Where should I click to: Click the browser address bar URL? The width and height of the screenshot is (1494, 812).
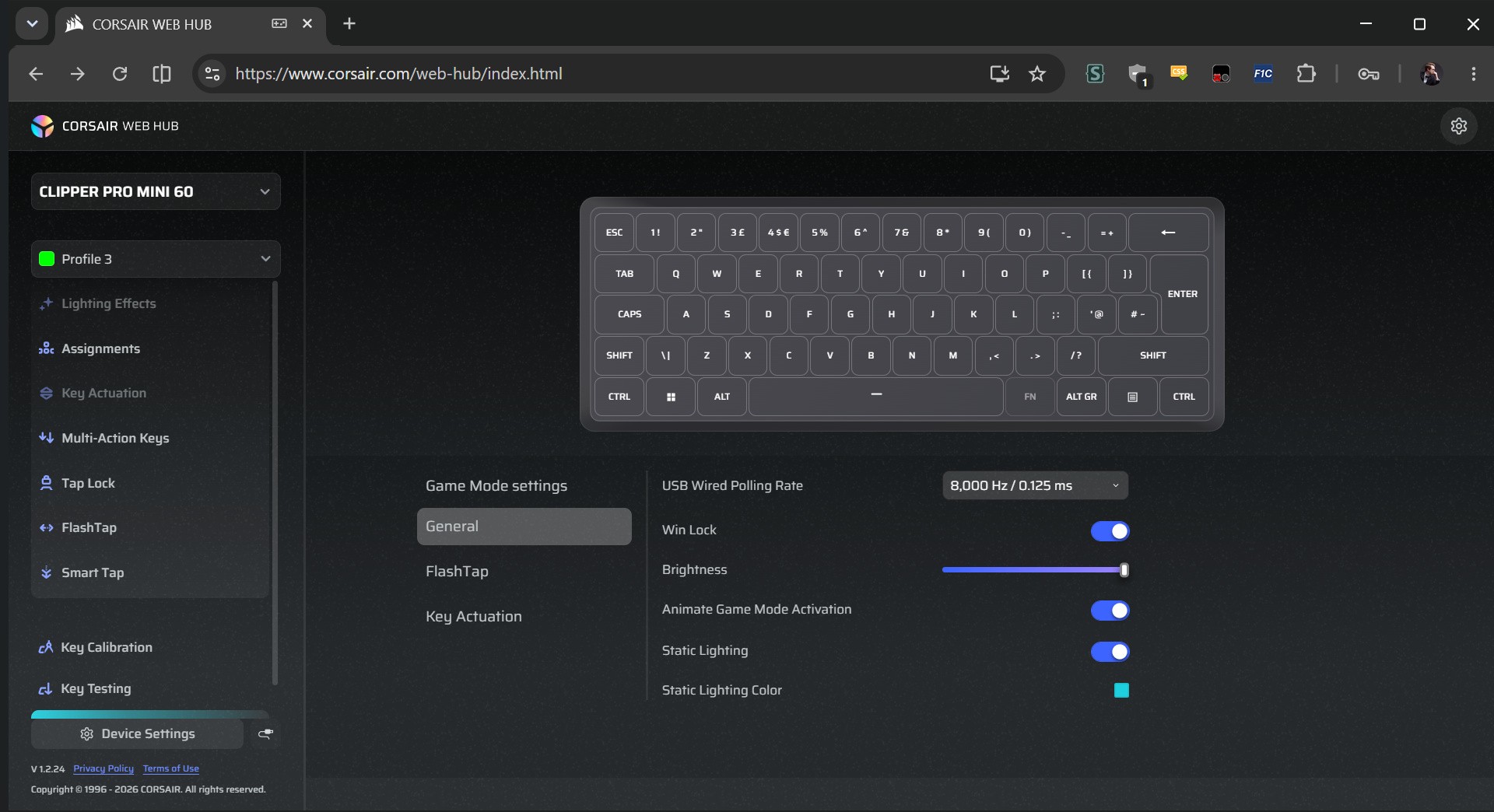[398, 74]
